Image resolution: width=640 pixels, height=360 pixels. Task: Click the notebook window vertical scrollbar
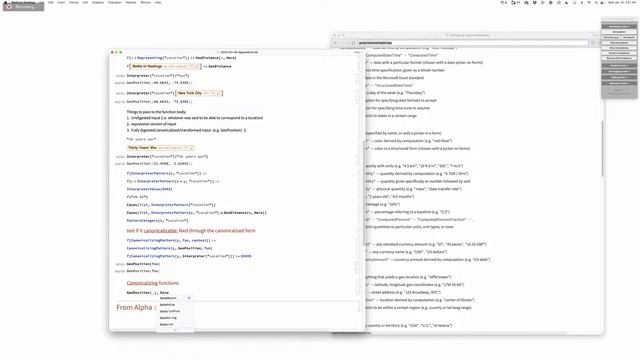(x=363, y=193)
